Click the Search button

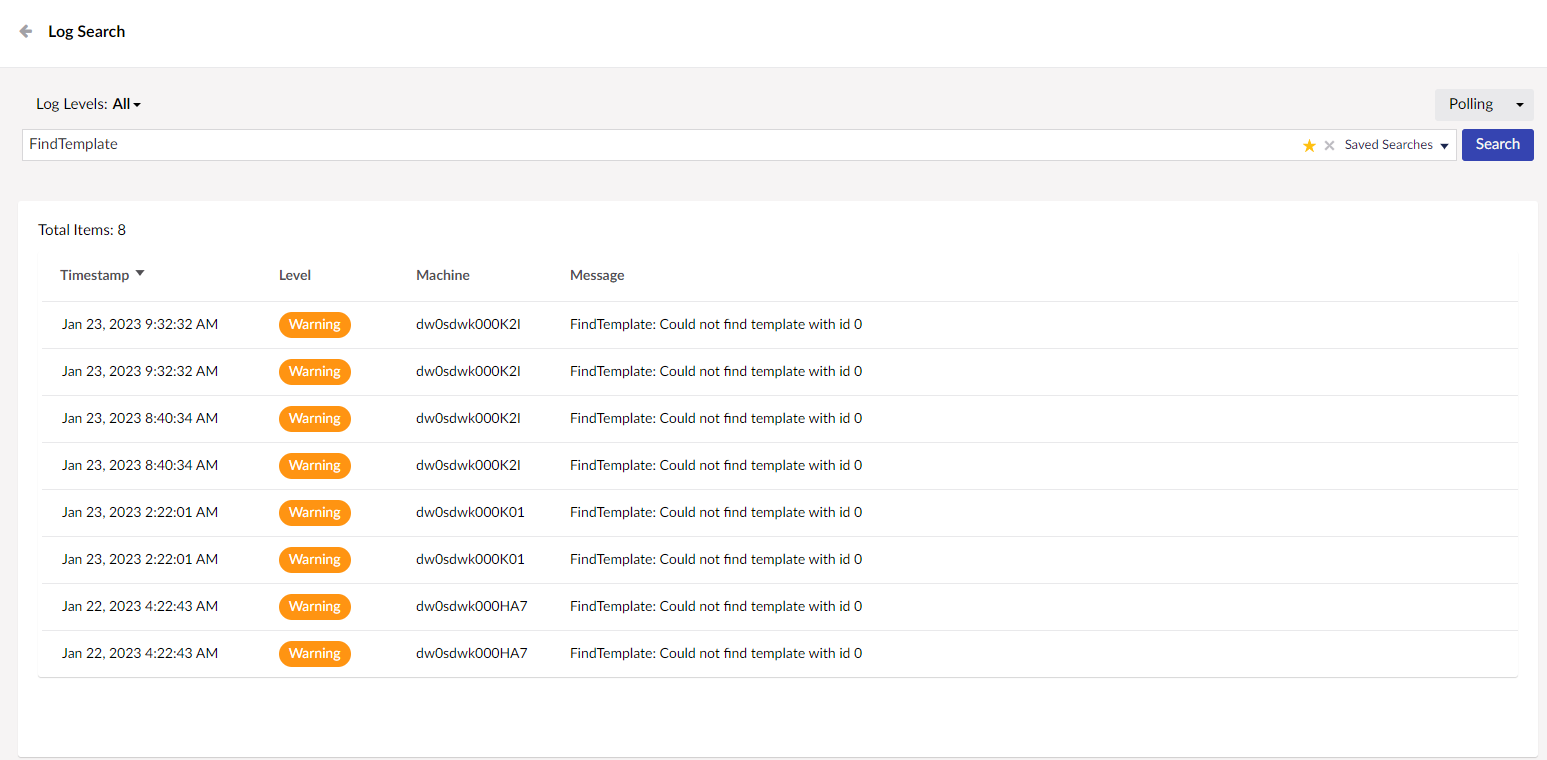pos(1497,144)
